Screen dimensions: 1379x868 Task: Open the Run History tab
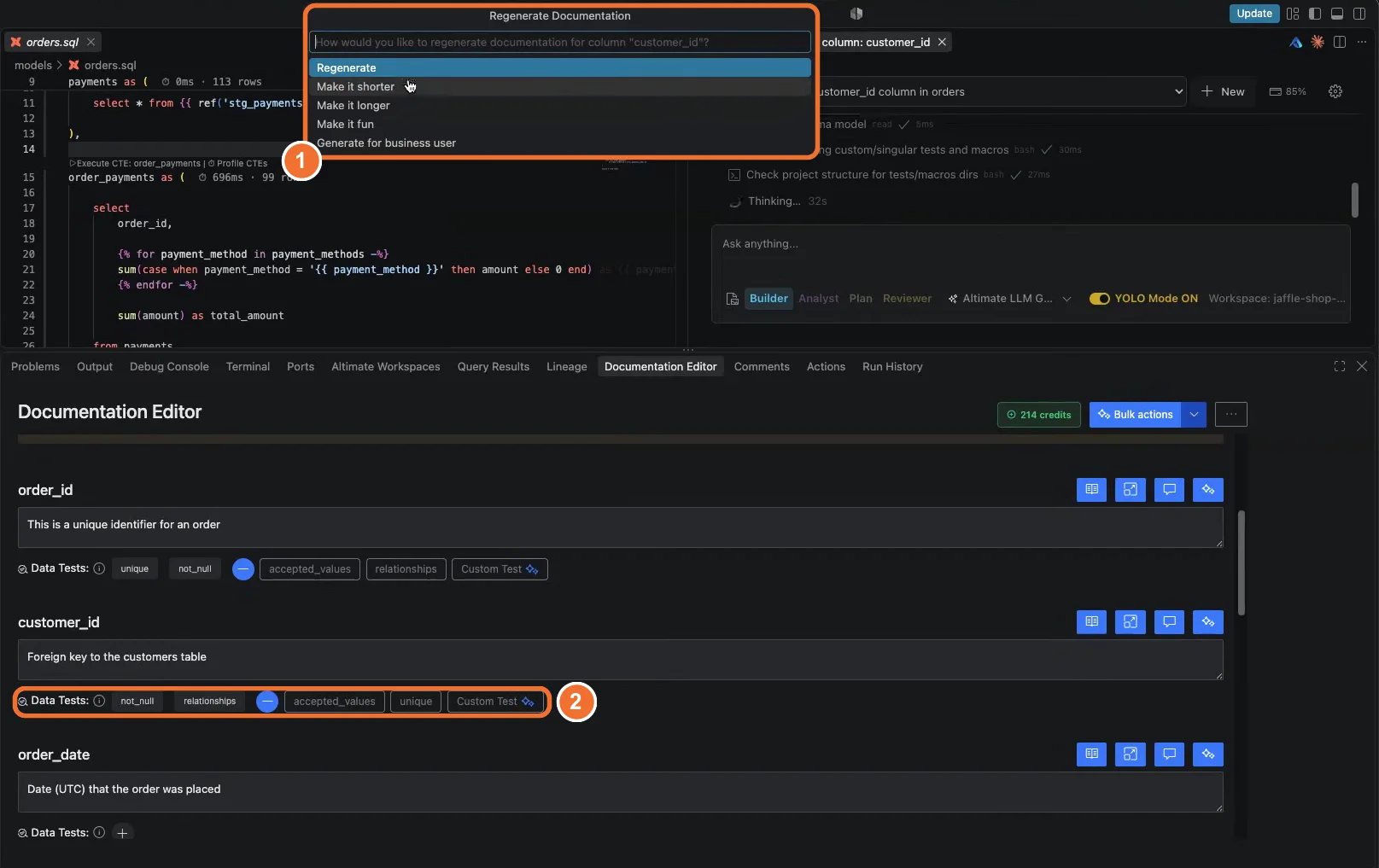[x=892, y=366]
